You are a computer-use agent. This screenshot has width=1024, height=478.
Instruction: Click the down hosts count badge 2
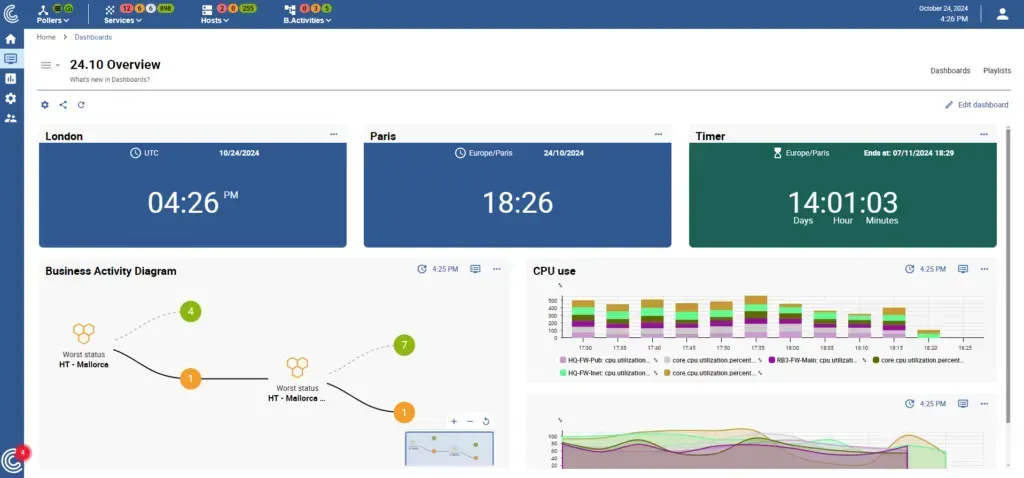click(221, 8)
